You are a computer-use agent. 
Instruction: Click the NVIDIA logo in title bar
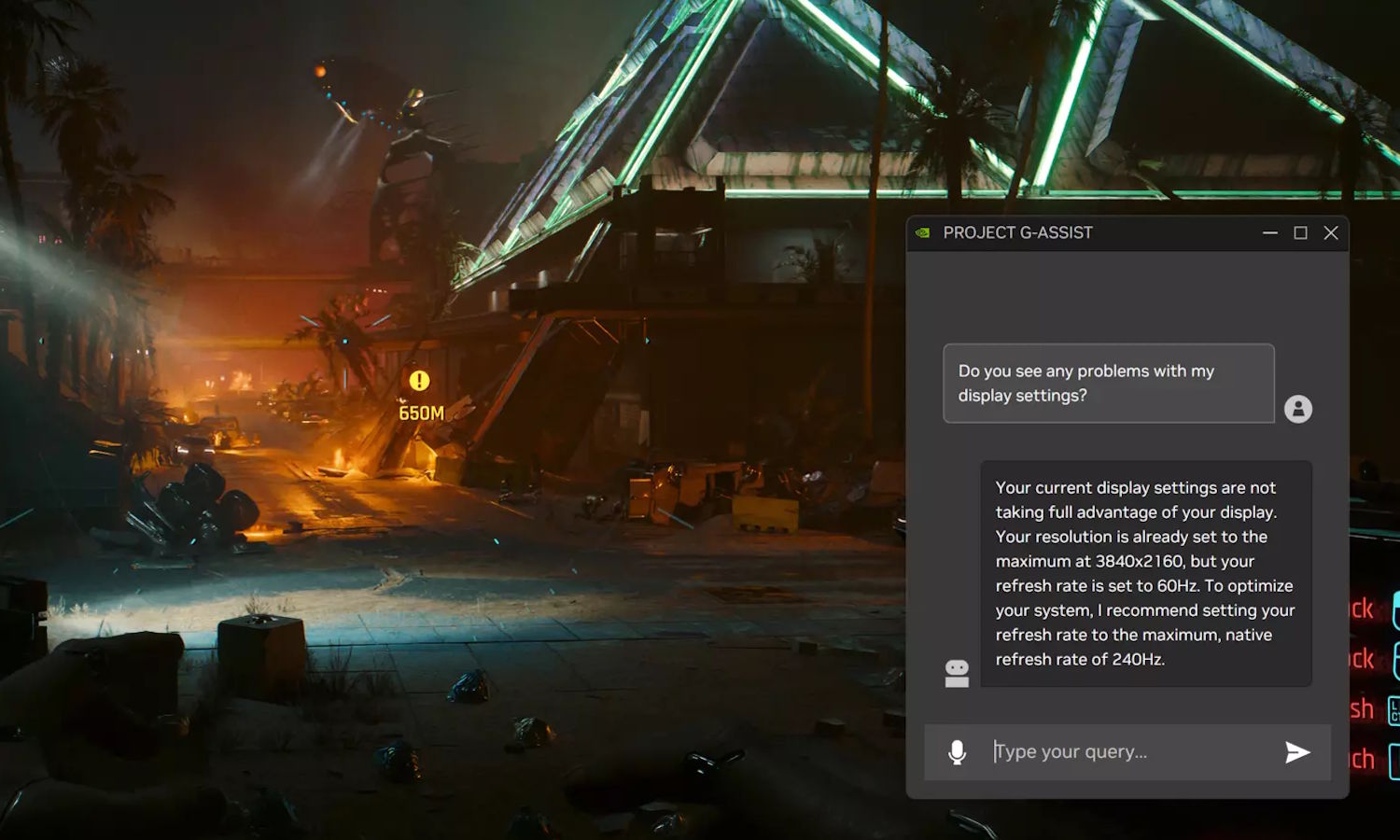(x=922, y=232)
